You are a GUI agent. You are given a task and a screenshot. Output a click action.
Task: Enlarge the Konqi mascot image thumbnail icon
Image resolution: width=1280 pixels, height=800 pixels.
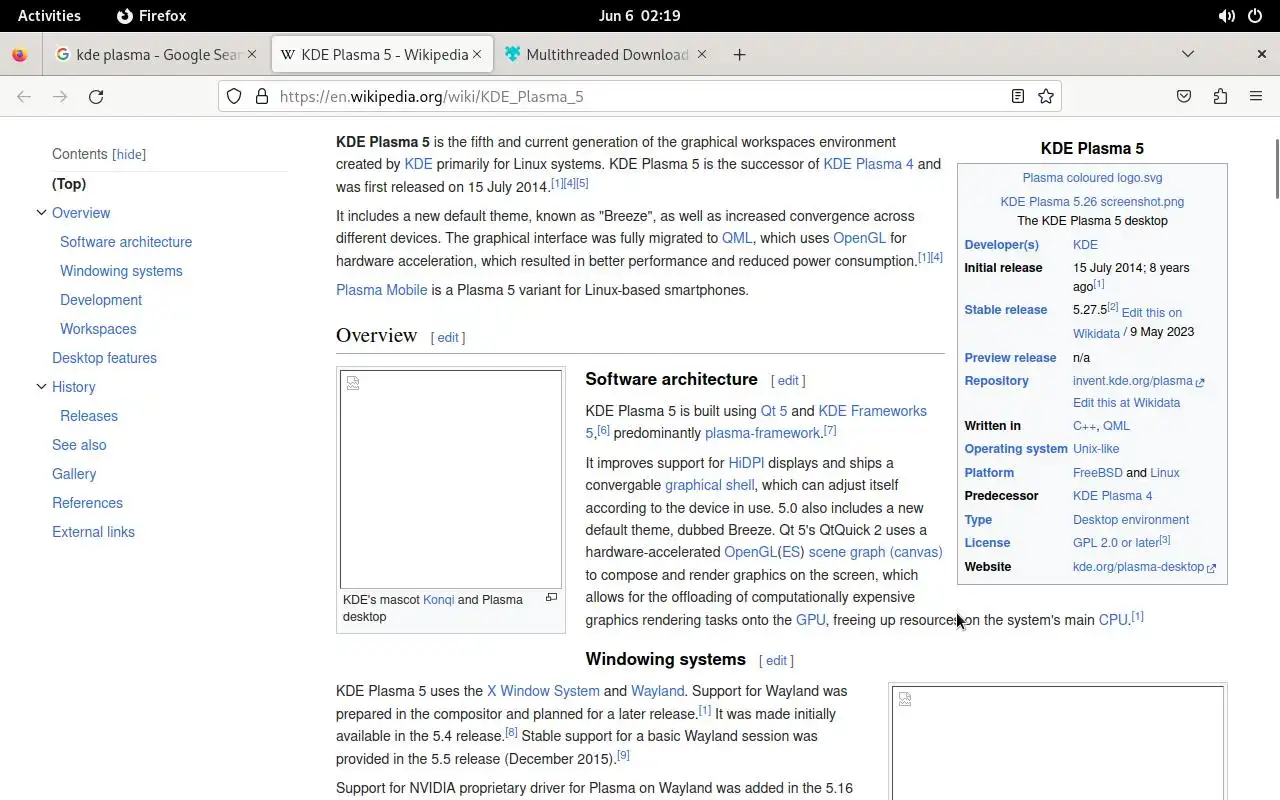point(551,597)
